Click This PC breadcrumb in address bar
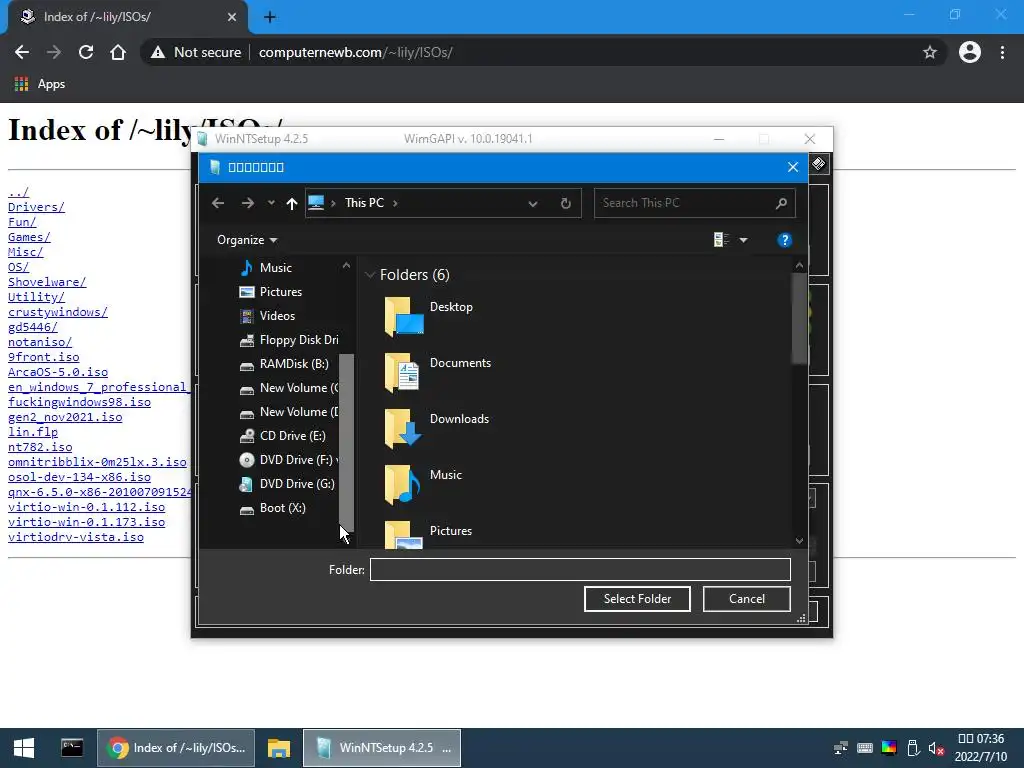 tap(364, 203)
